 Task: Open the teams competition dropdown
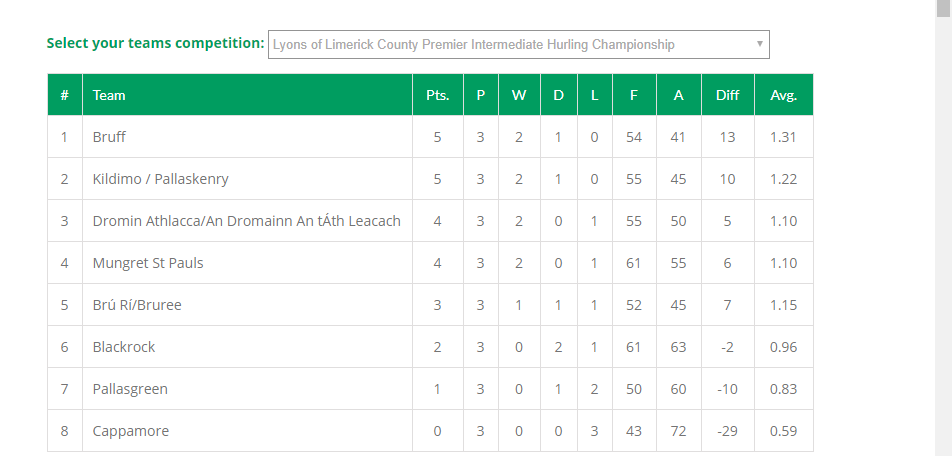tap(518, 44)
